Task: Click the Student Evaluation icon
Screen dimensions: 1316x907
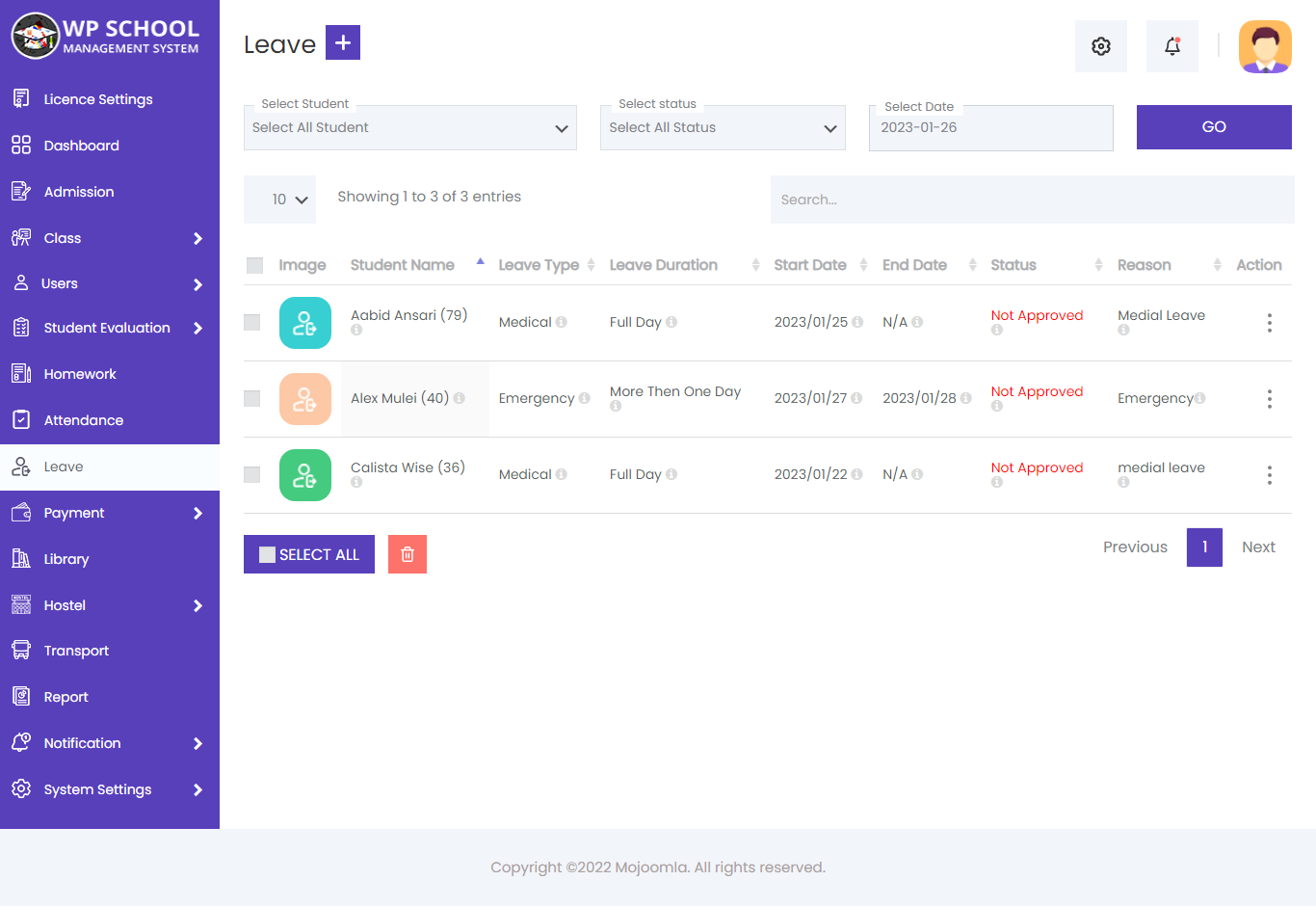Action: click(21, 328)
